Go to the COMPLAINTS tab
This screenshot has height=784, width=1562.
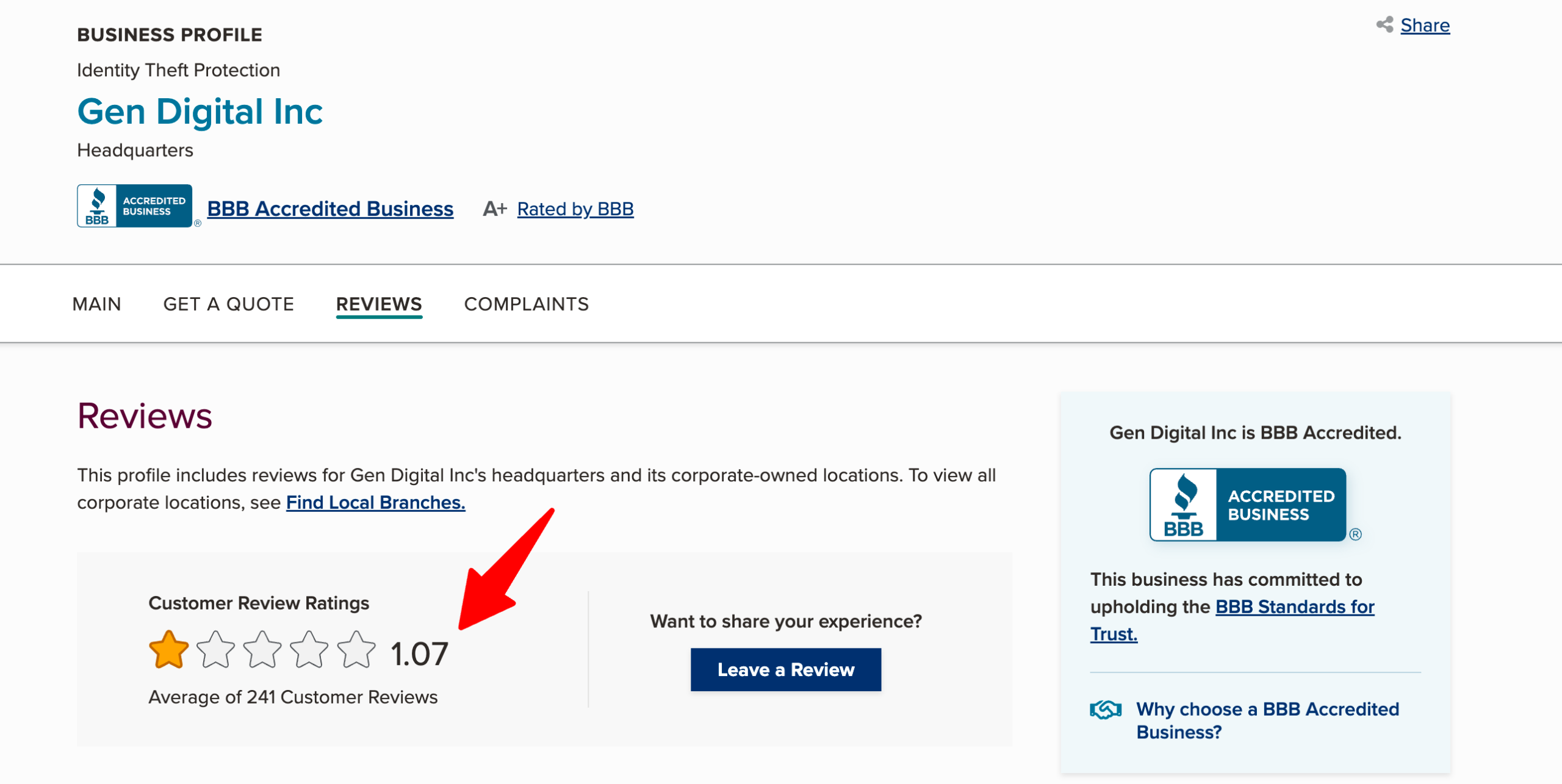(527, 304)
